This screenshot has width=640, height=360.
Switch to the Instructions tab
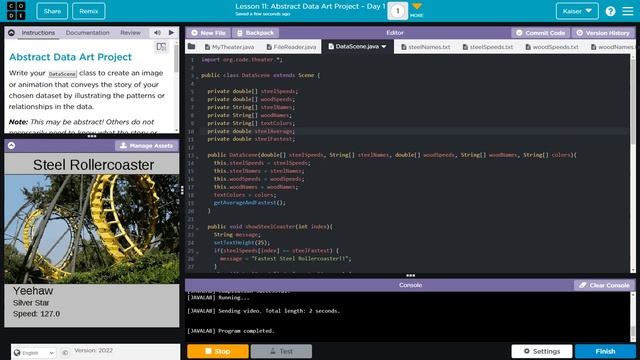click(38, 33)
